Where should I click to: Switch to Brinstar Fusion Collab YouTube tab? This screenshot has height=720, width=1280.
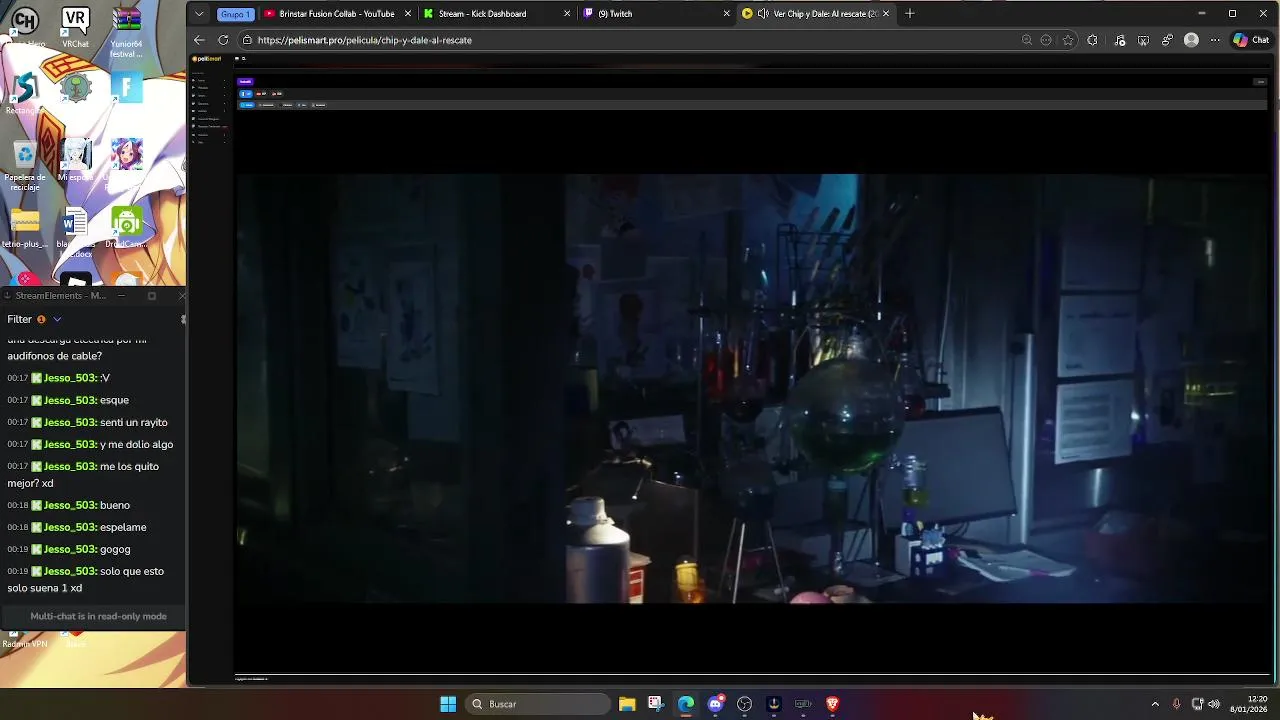337,14
